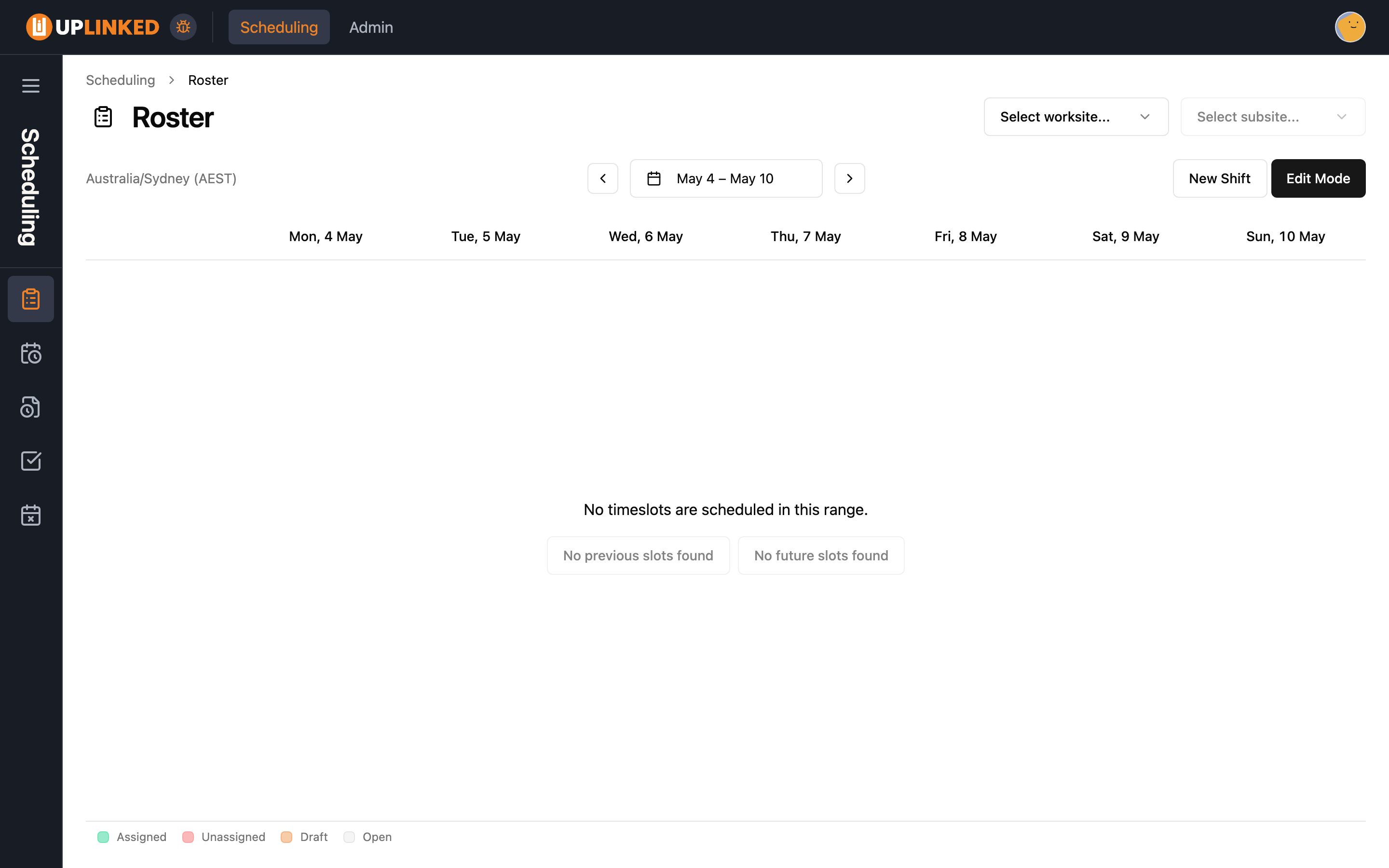This screenshot has height=868, width=1389.
Task: Toggle the hamburger sidebar menu
Action: point(31,85)
